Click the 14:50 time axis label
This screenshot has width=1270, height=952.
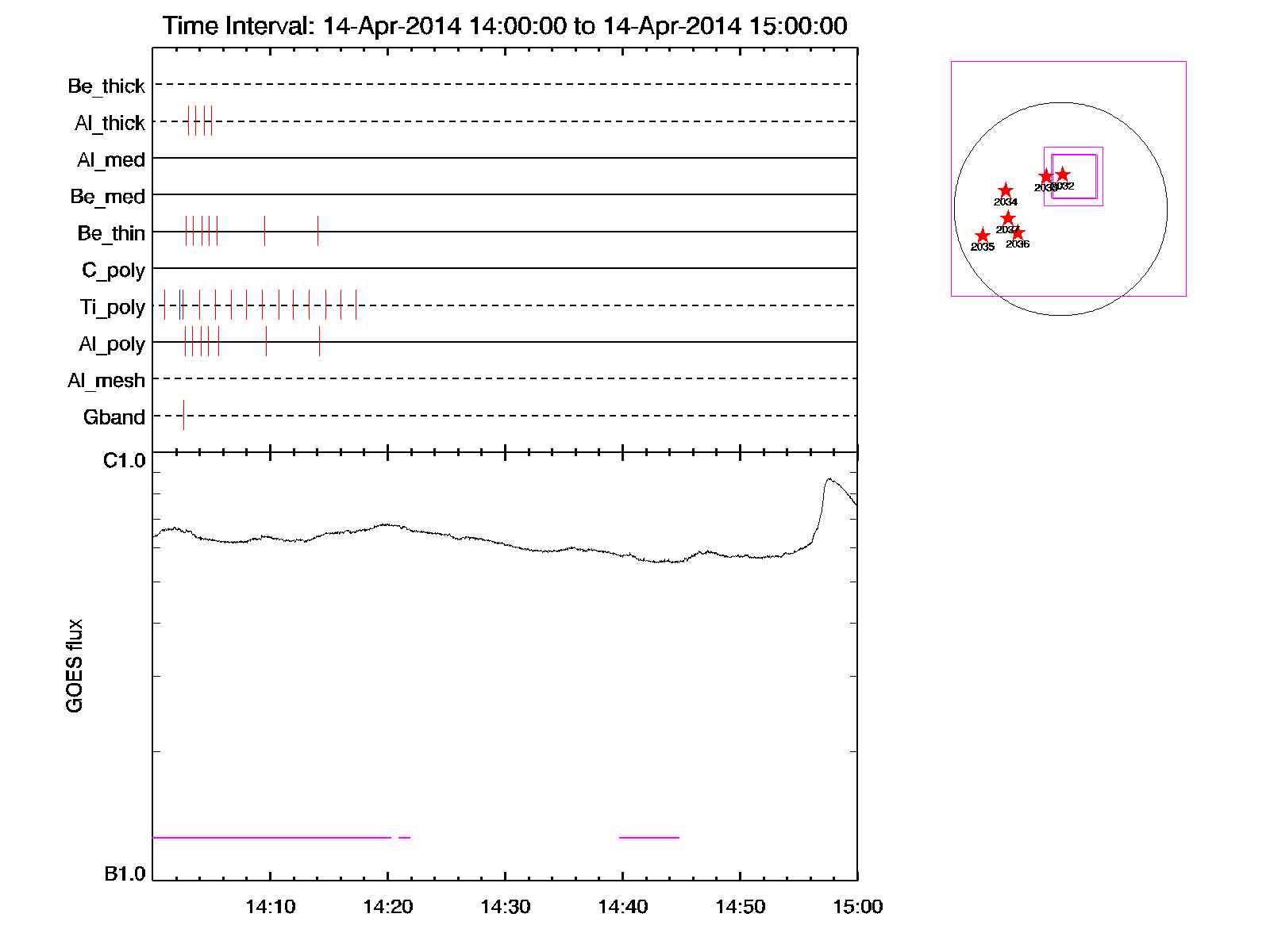pyautogui.click(x=740, y=907)
